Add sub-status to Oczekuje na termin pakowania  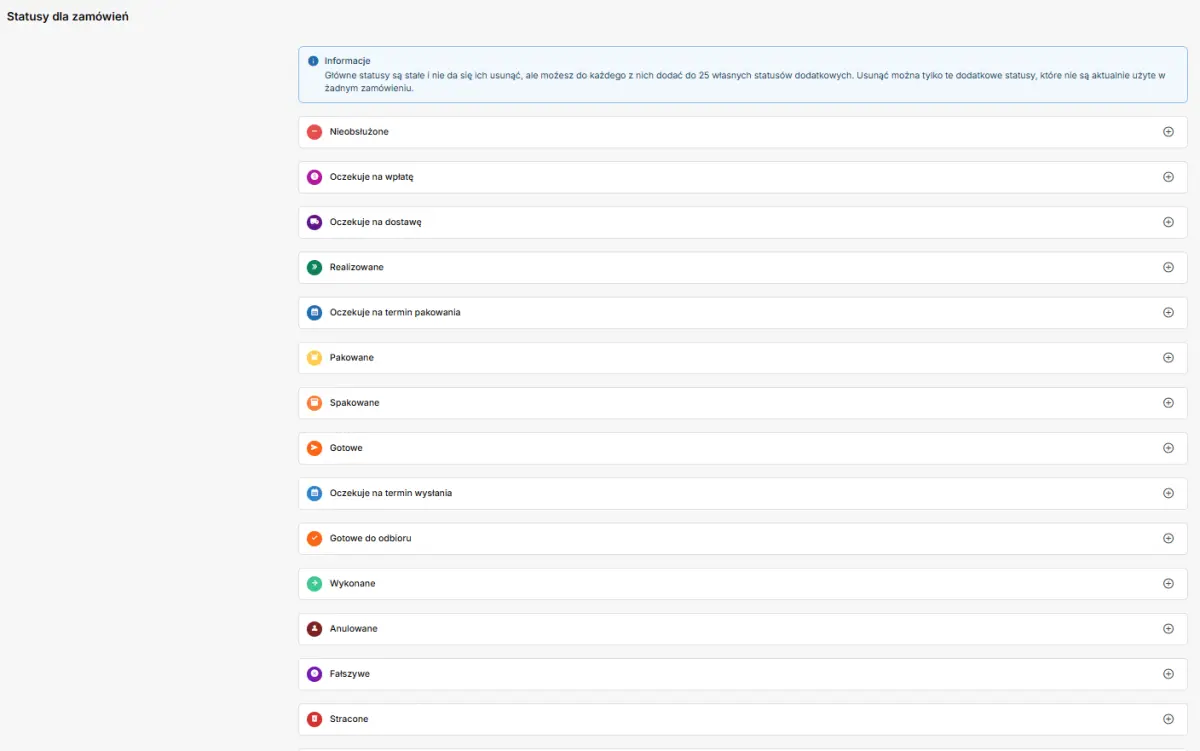[1168, 312]
